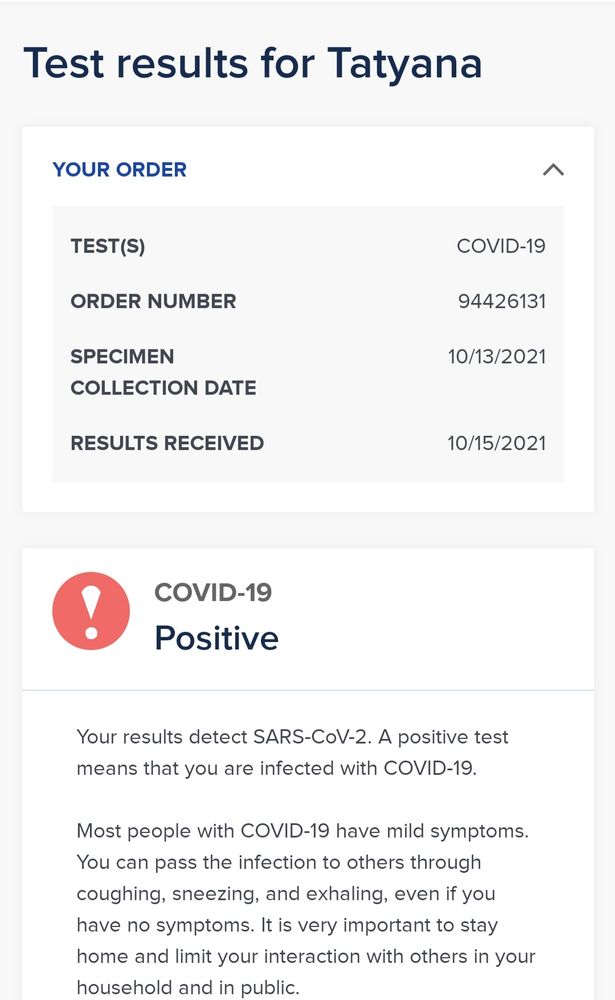This screenshot has height=1000, width=615.
Task: Click the mild symptoms paragraph
Action: click(x=306, y=909)
